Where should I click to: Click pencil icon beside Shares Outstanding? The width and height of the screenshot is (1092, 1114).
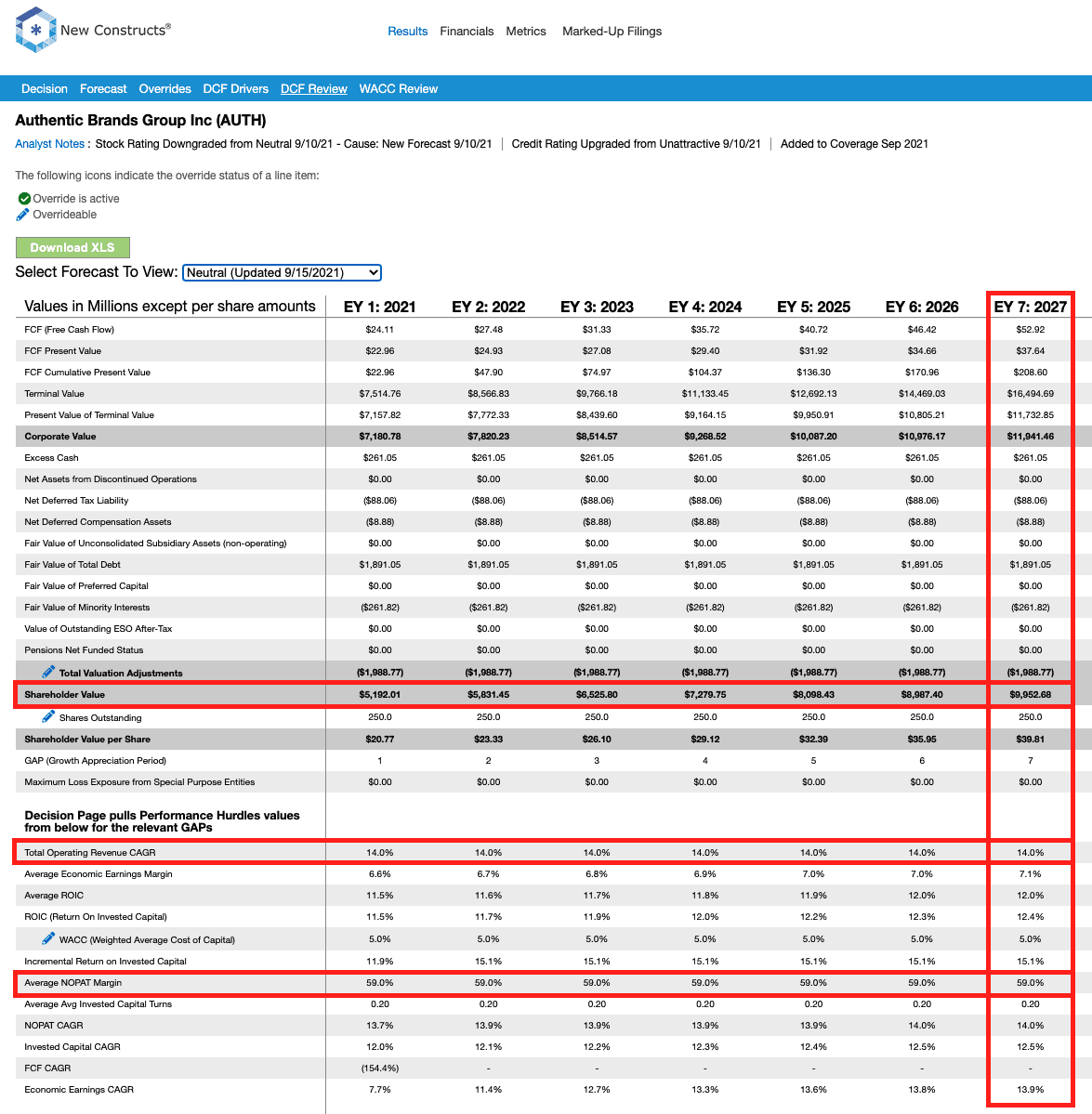point(48,717)
